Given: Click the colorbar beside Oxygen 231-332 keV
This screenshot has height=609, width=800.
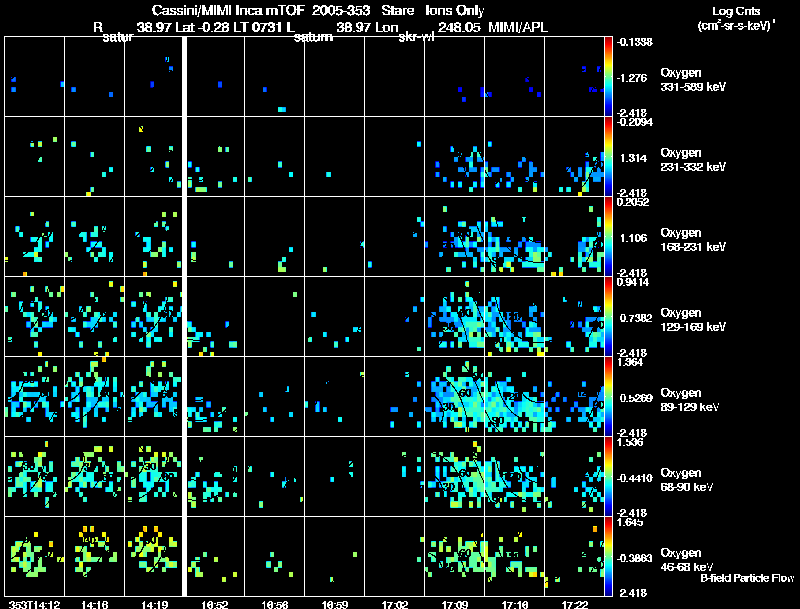Looking at the screenshot, I should click(x=608, y=157).
